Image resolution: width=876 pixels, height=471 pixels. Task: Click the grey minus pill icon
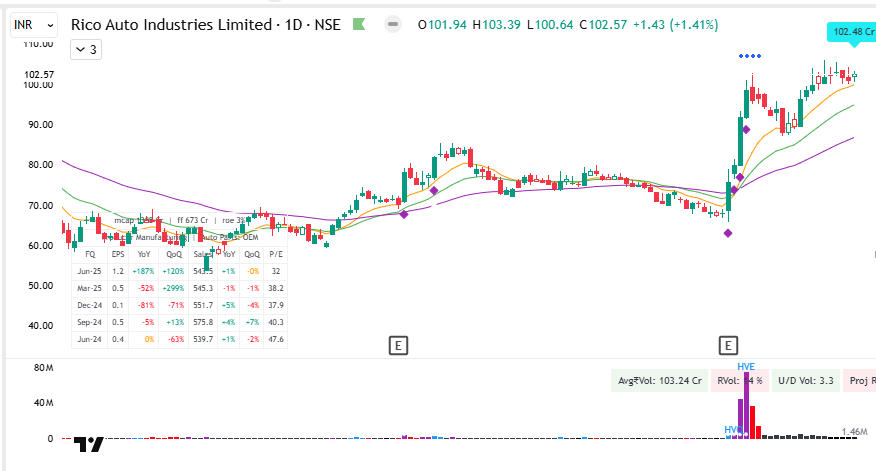click(x=393, y=25)
